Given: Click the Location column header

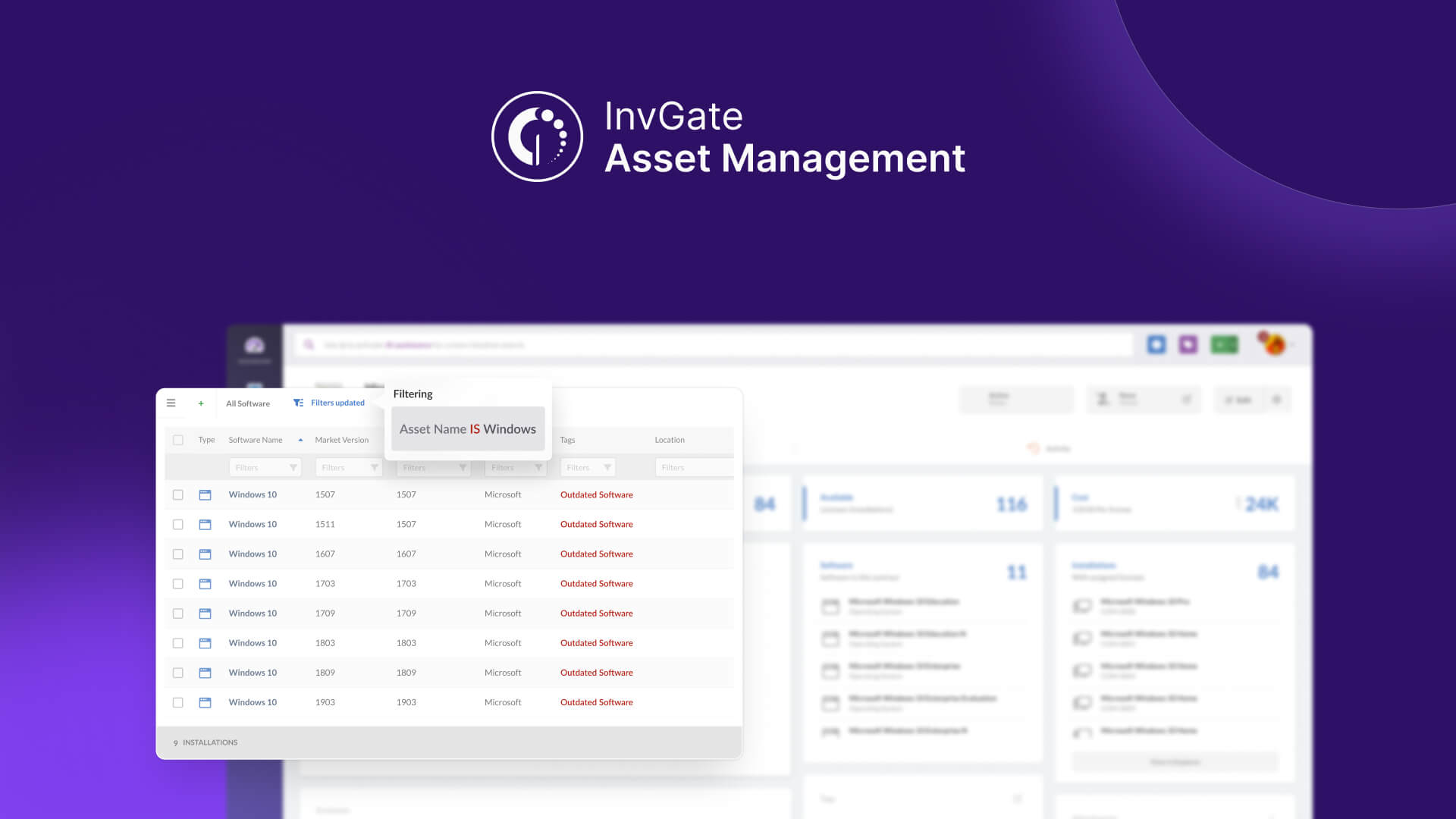Looking at the screenshot, I should point(670,440).
